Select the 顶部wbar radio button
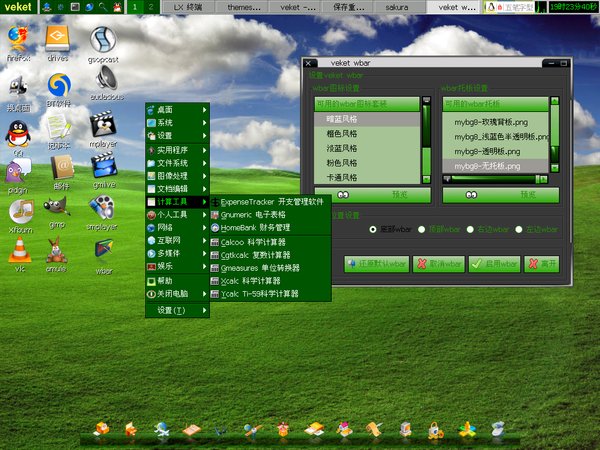Screen dimensions: 600x450 pyautogui.click(x=421, y=228)
